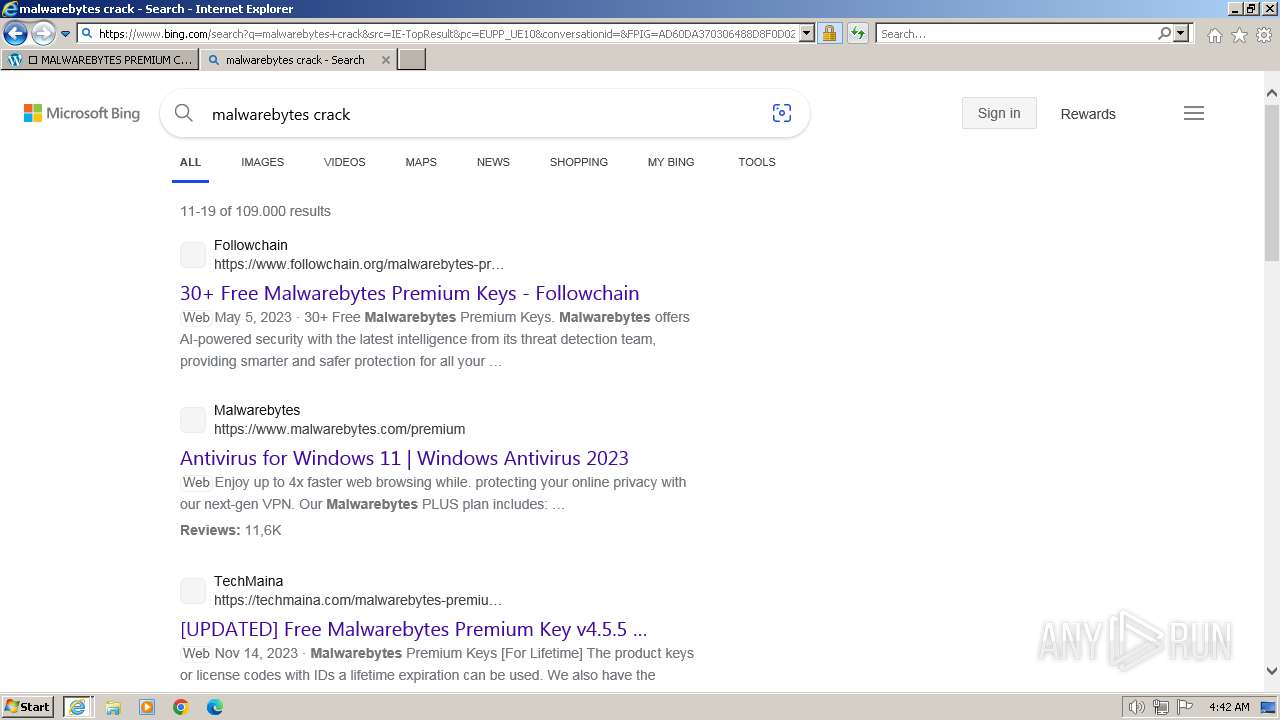
Task: Open a new blank tab
Action: coord(412,60)
